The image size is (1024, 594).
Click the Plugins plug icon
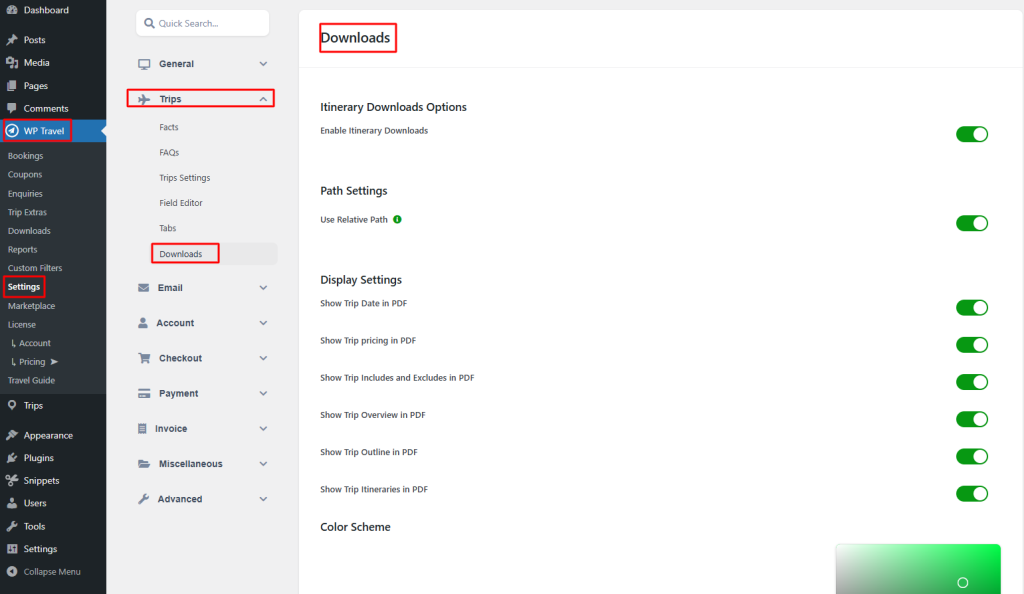tap(12, 458)
